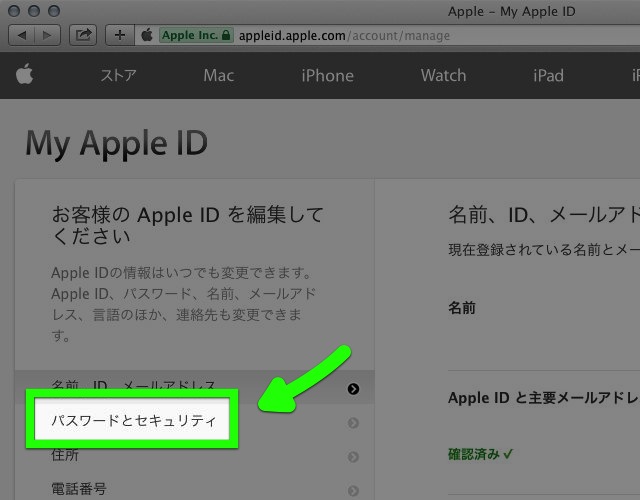Image resolution: width=640 pixels, height=500 pixels.
Task: Select the 名前、ID、メールアドレス sidebar row
Action: (x=195, y=387)
